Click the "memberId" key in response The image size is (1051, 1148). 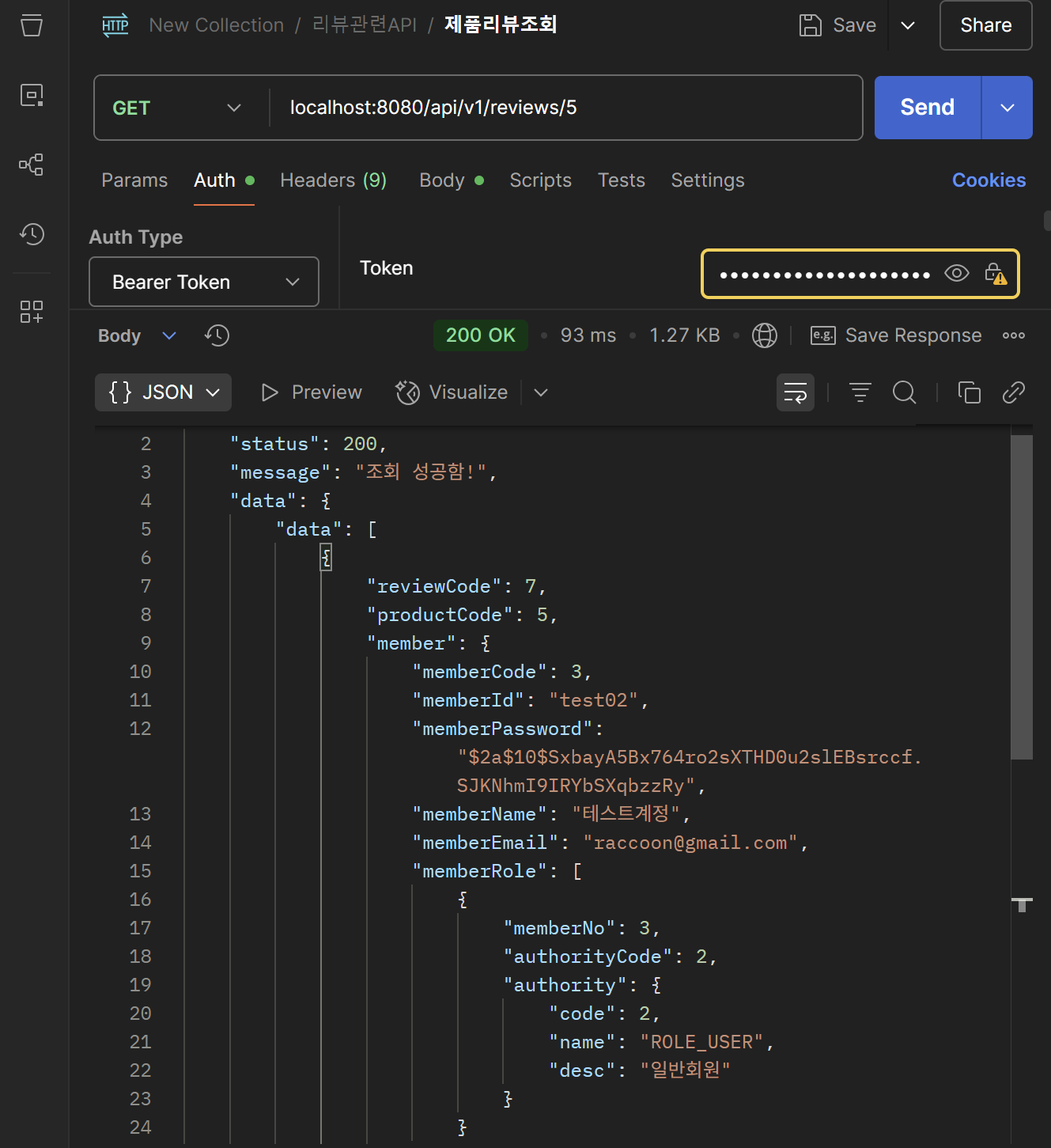click(468, 700)
